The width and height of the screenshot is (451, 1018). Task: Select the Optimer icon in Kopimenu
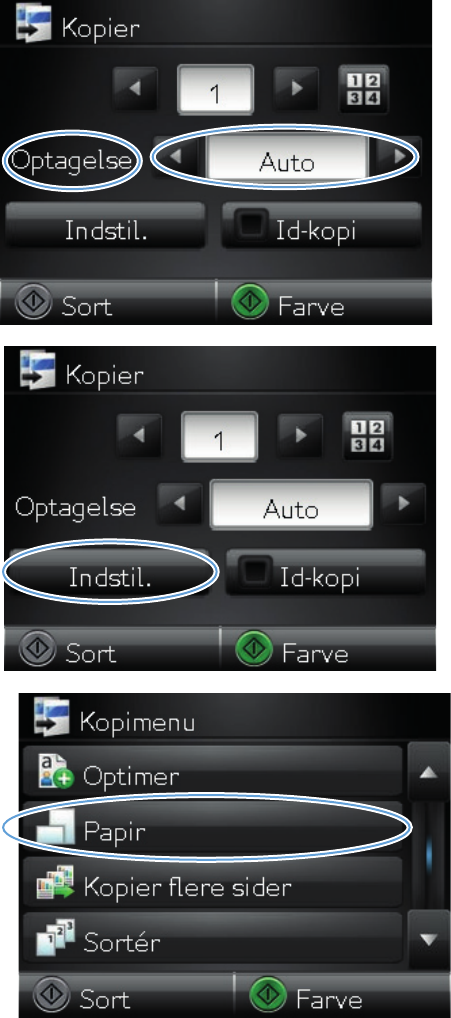tap(56, 774)
